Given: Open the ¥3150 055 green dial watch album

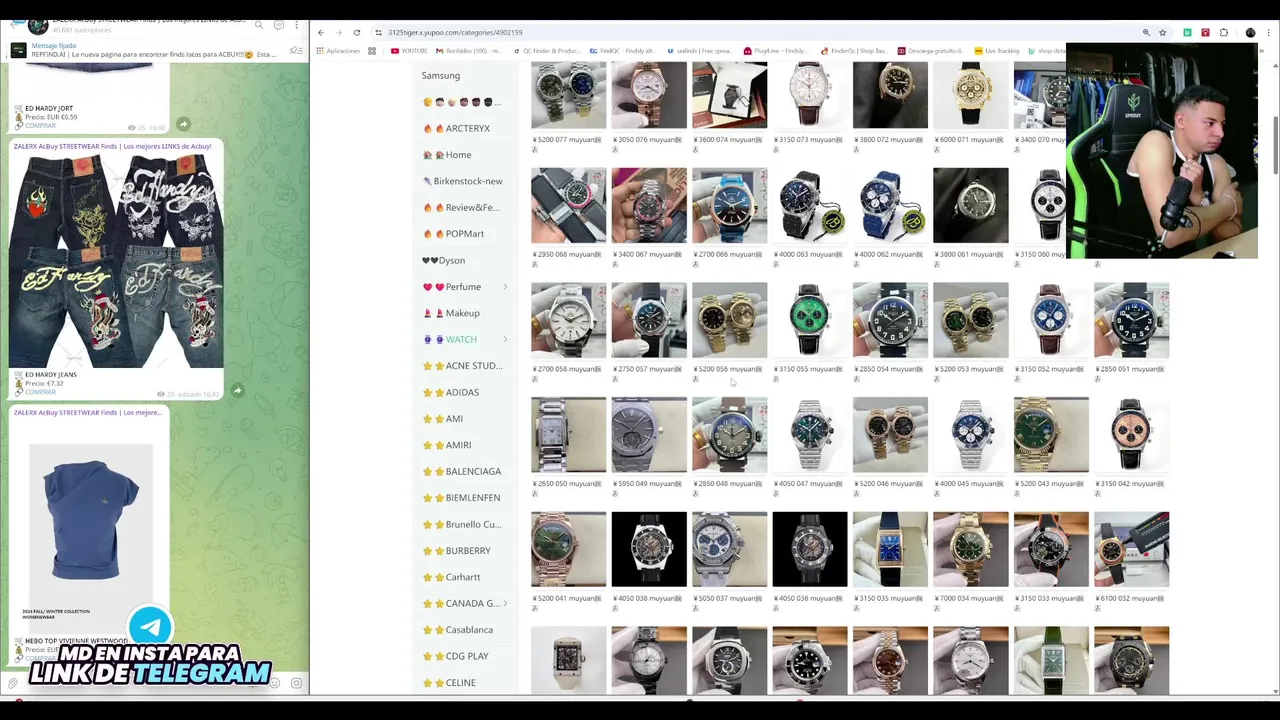Looking at the screenshot, I should (x=810, y=320).
